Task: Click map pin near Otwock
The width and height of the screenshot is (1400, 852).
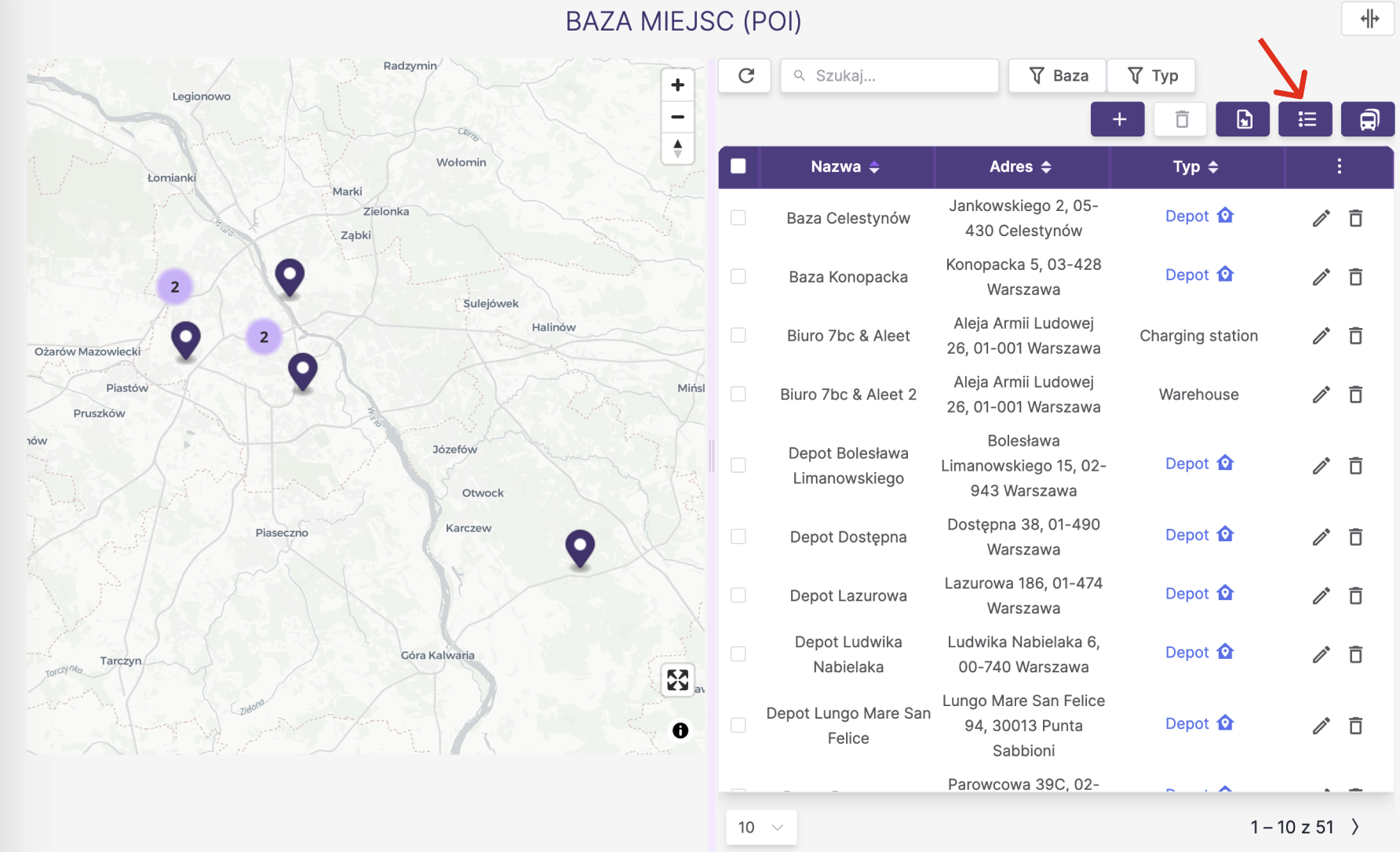Action: pyautogui.click(x=580, y=548)
